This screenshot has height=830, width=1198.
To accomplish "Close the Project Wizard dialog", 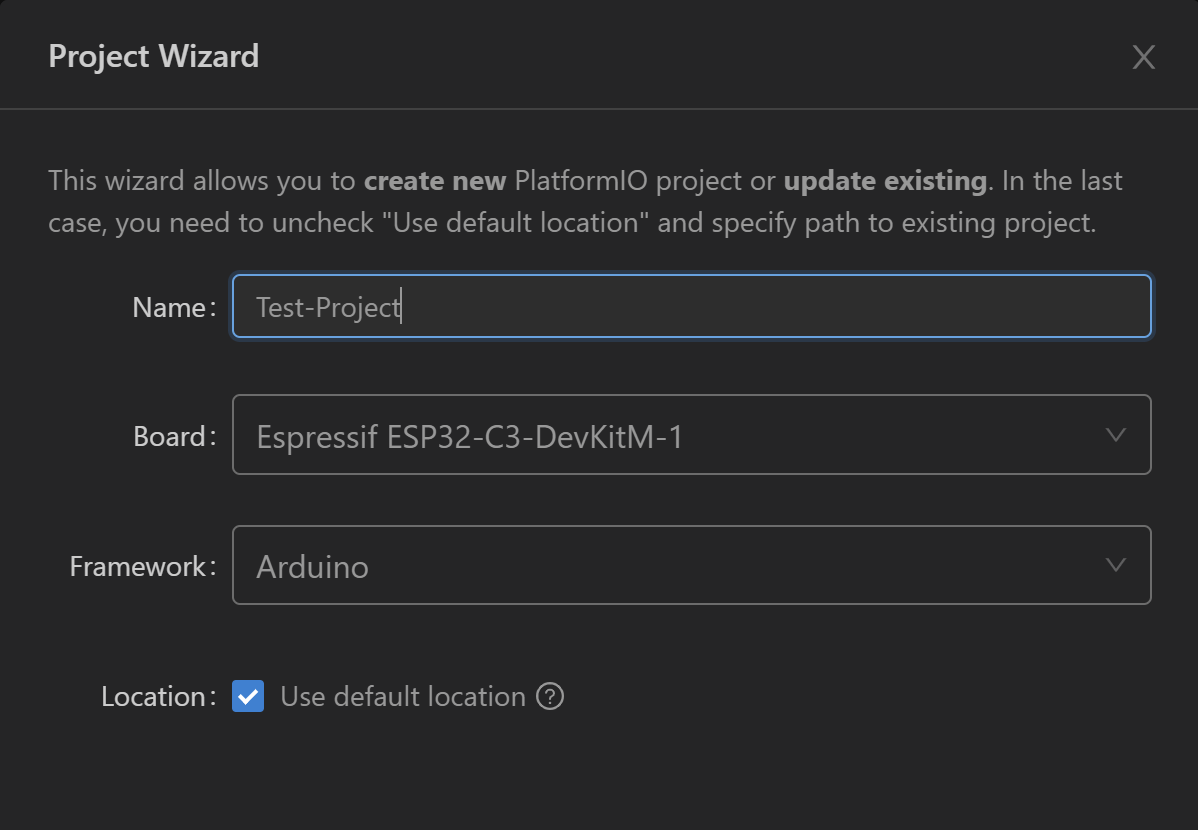I will (x=1143, y=57).
